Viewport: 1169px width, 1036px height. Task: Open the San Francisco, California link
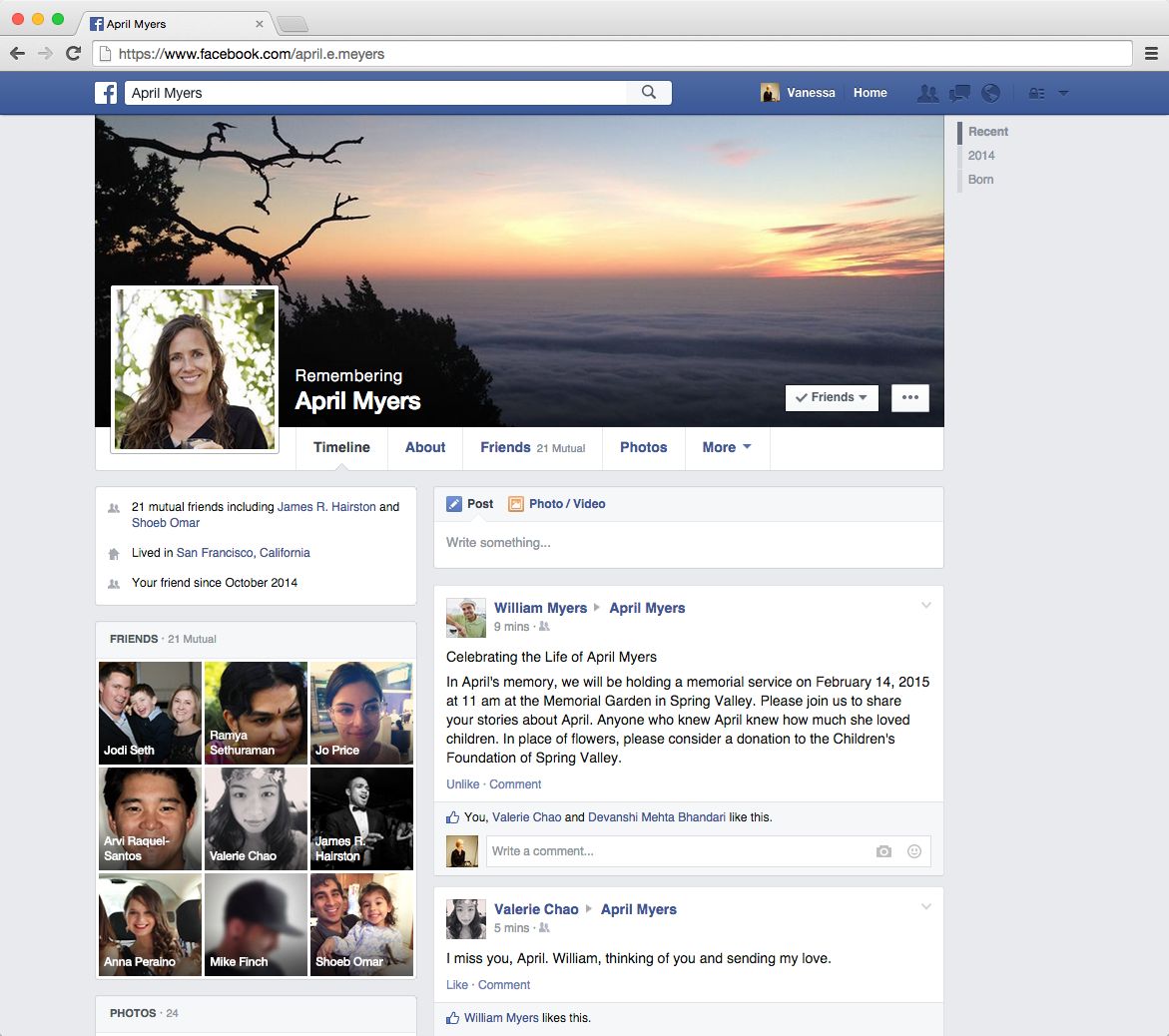tap(243, 553)
